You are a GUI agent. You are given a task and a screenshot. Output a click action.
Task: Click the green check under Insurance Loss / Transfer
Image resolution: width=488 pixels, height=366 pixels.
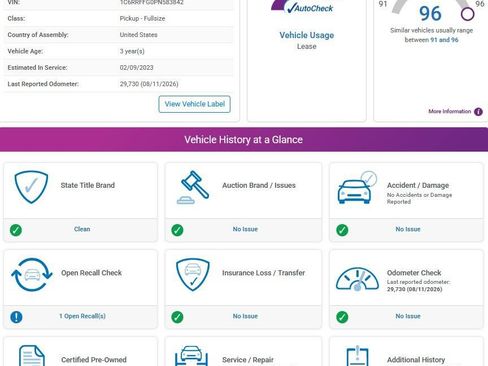177,317
